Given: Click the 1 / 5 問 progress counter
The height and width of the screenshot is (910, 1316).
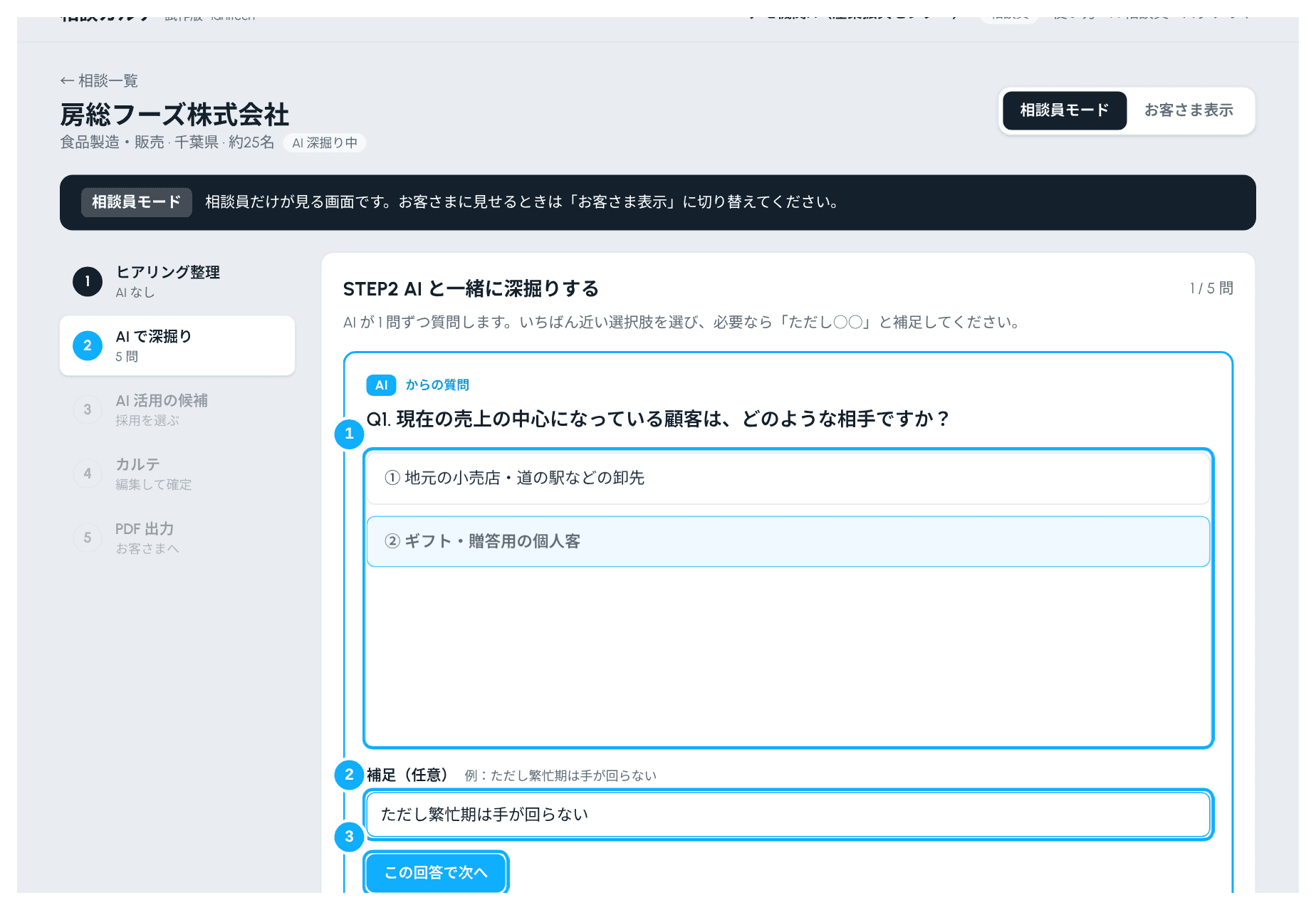Looking at the screenshot, I should (1211, 288).
